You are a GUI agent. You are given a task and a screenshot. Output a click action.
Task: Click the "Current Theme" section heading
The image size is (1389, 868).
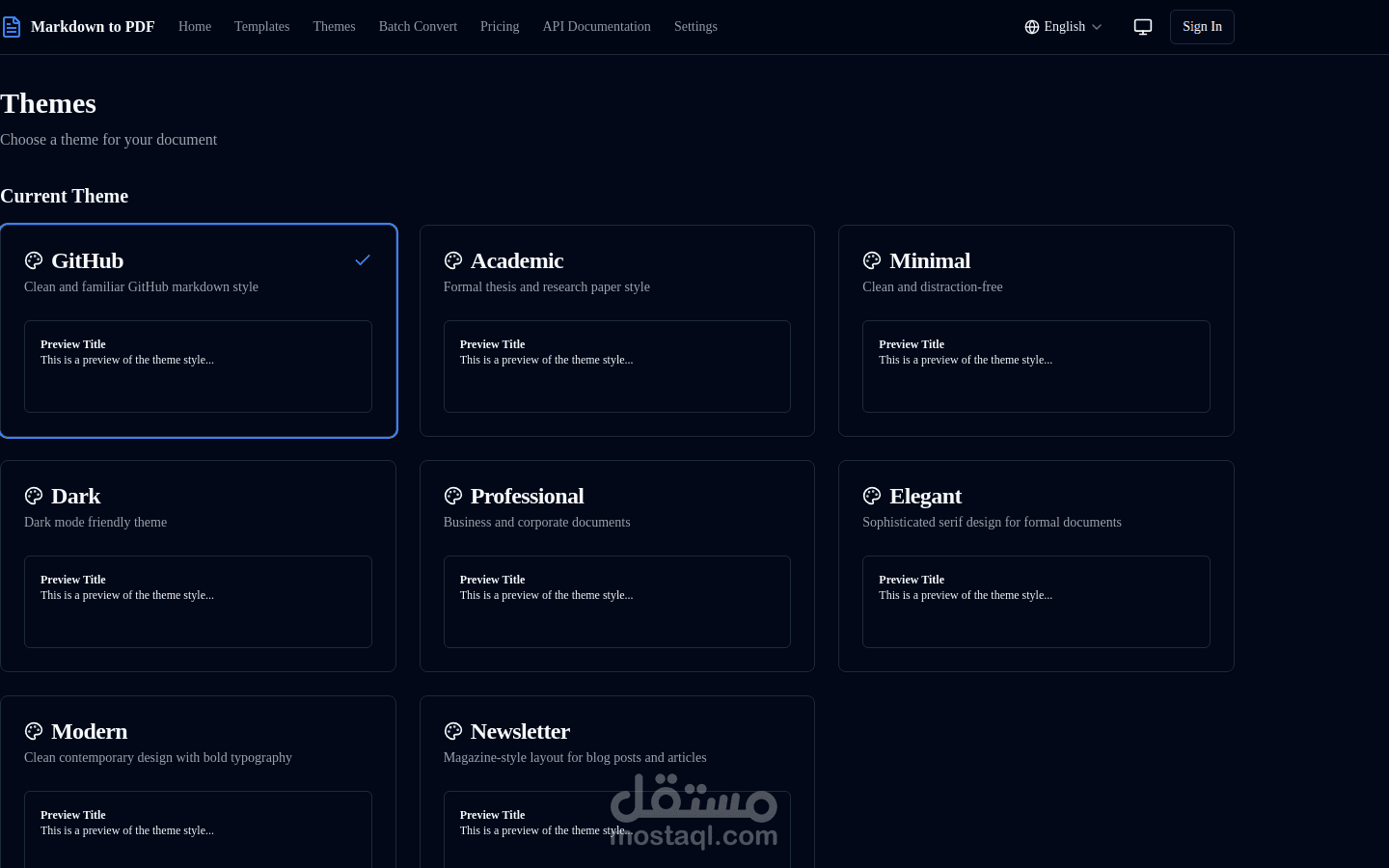tap(65, 196)
